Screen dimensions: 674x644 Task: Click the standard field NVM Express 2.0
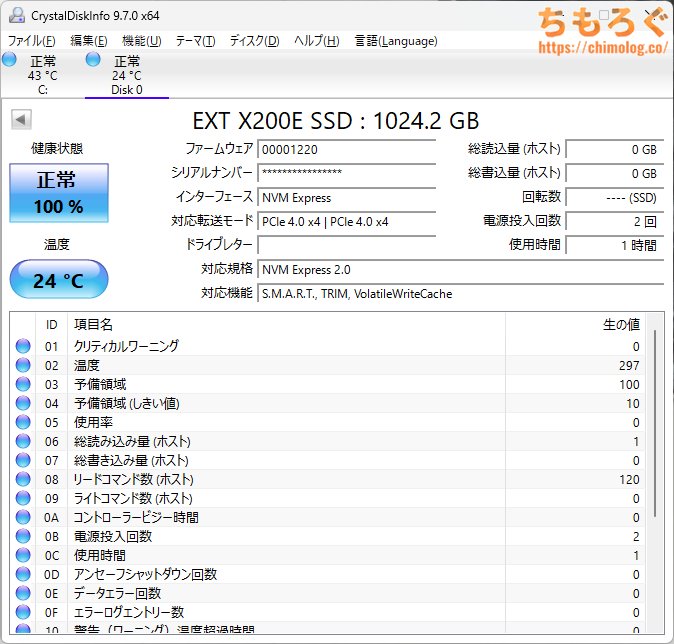point(461,270)
